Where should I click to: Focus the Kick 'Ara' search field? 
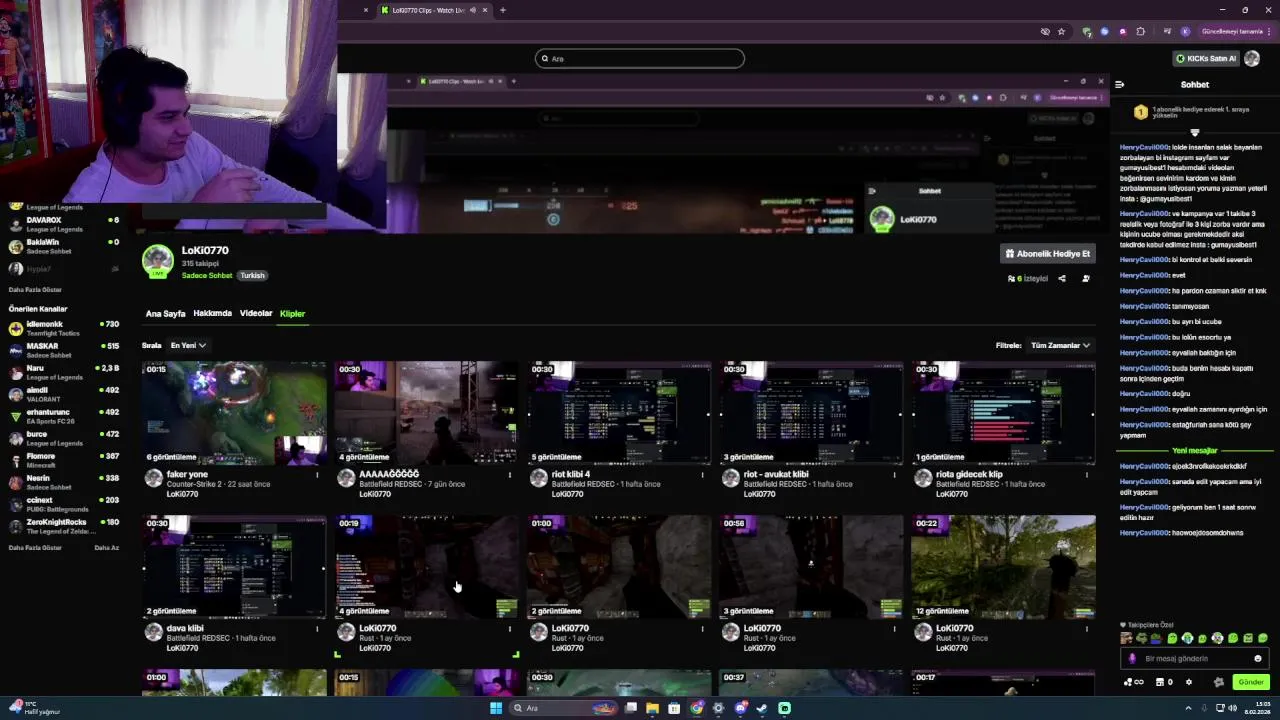click(x=640, y=58)
